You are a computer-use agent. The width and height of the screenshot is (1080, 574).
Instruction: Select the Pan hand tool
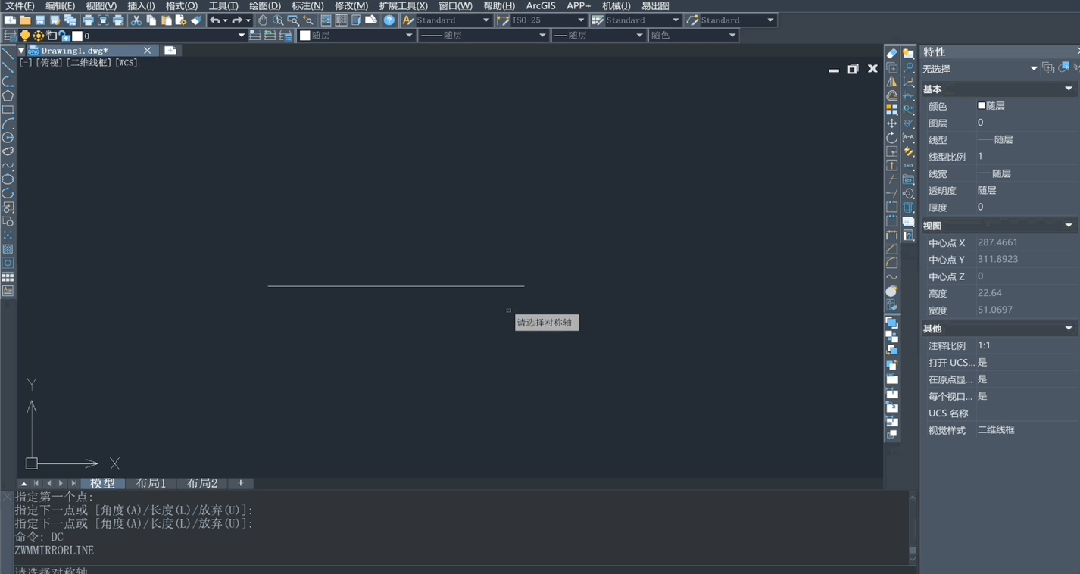pos(263,20)
